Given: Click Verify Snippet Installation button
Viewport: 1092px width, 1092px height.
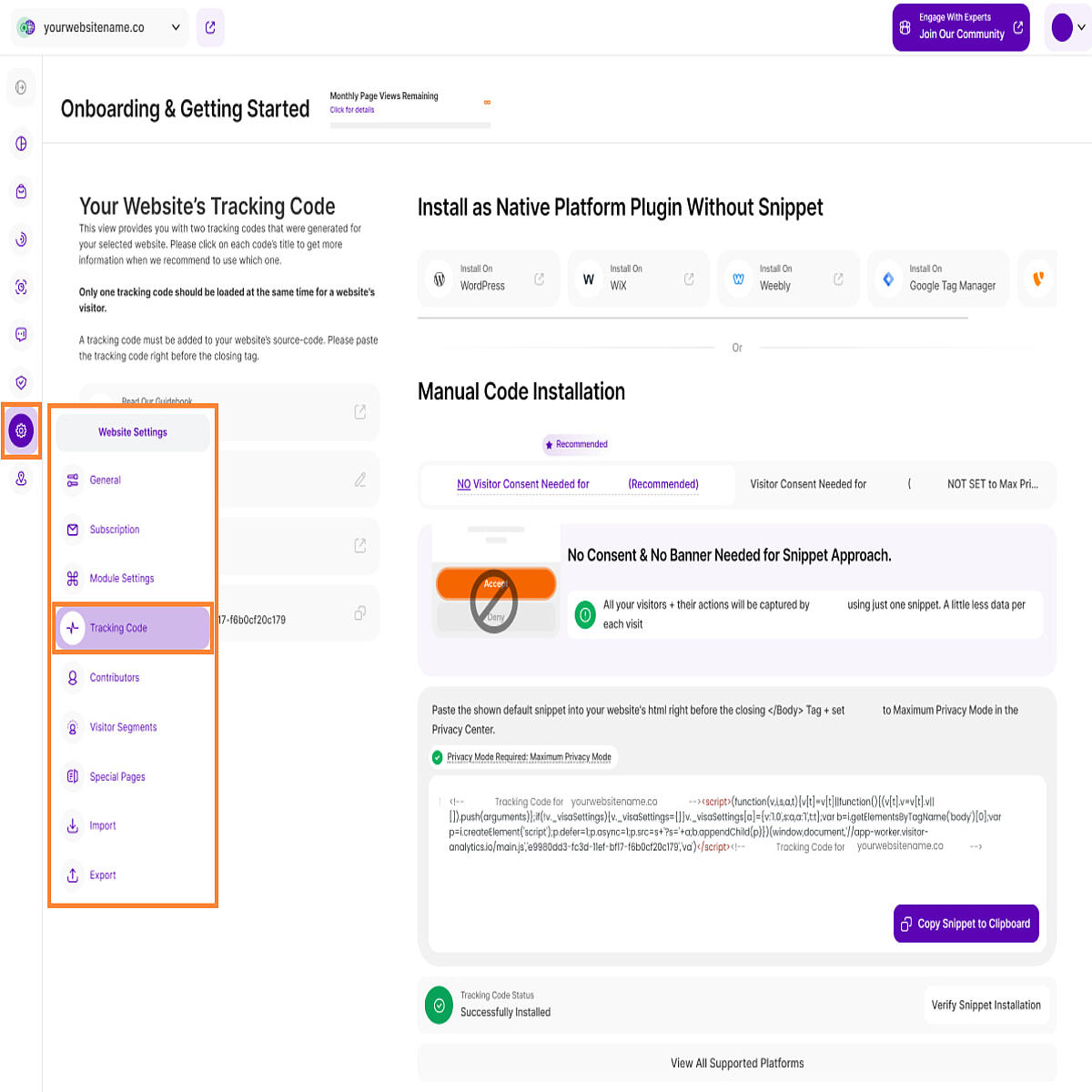Looking at the screenshot, I should [x=986, y=1005].
